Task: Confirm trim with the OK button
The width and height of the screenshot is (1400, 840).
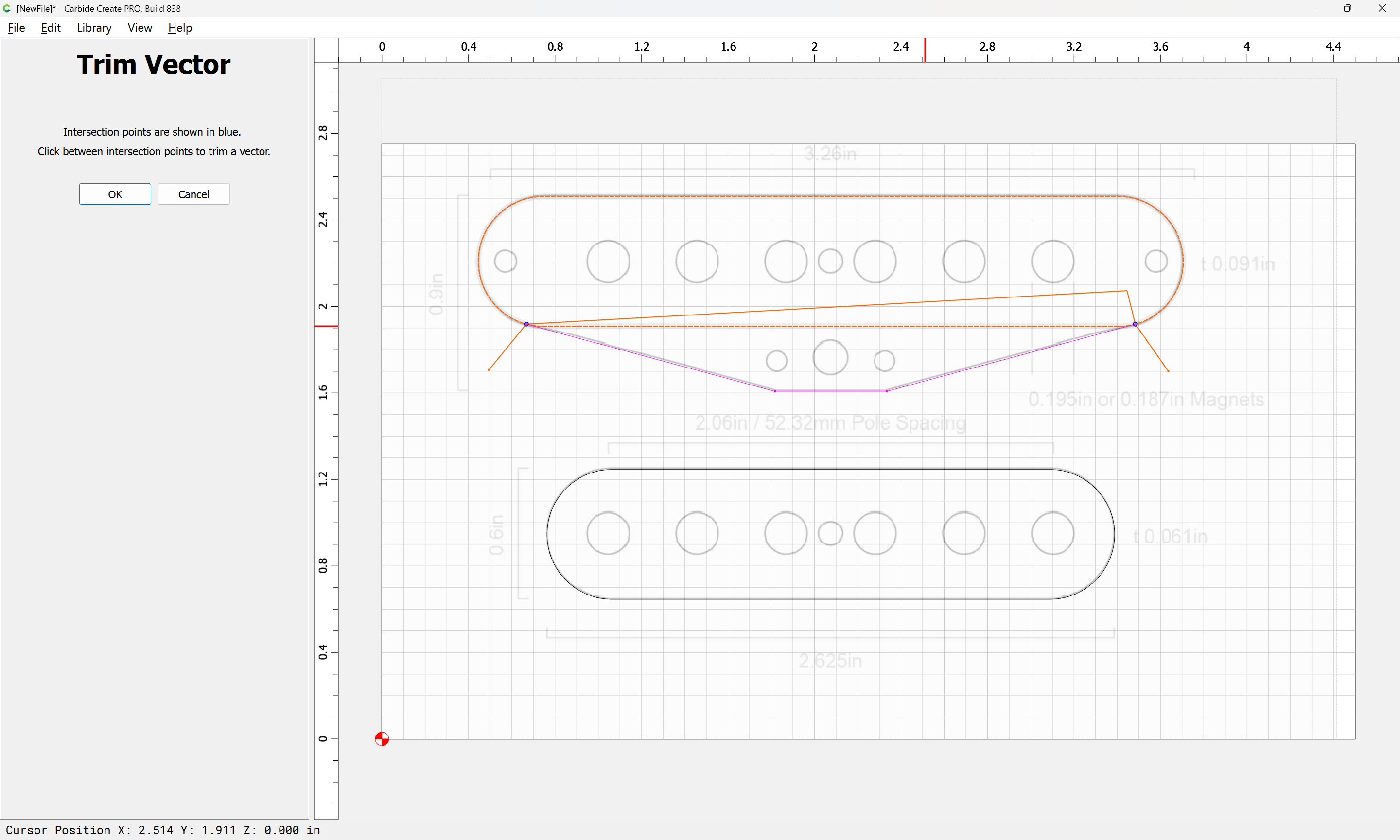Action: [115, 194]
